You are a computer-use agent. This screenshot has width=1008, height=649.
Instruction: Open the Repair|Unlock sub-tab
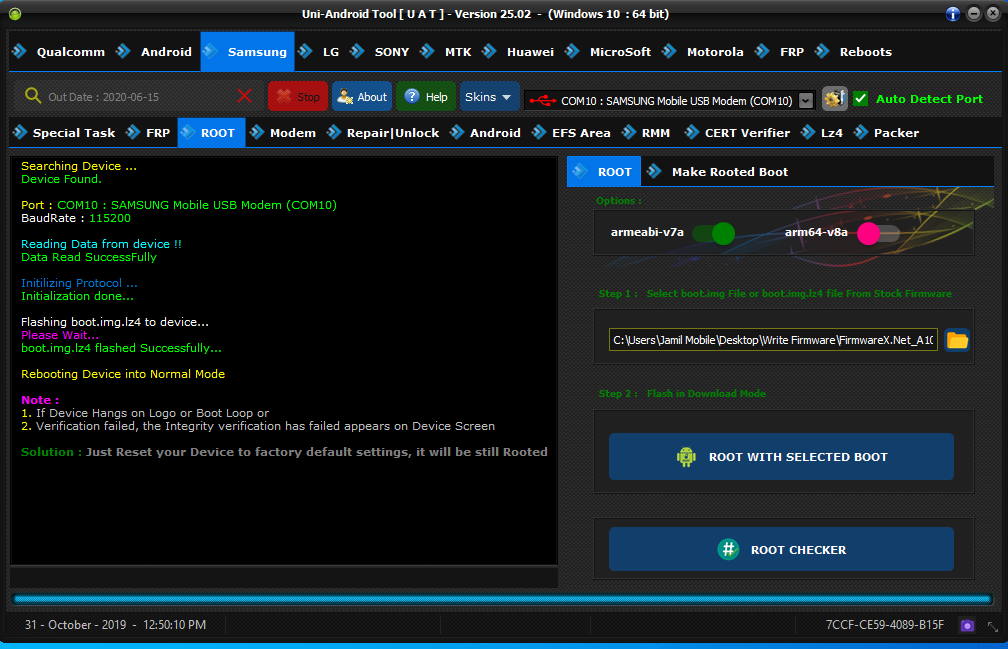click(383, 133)
